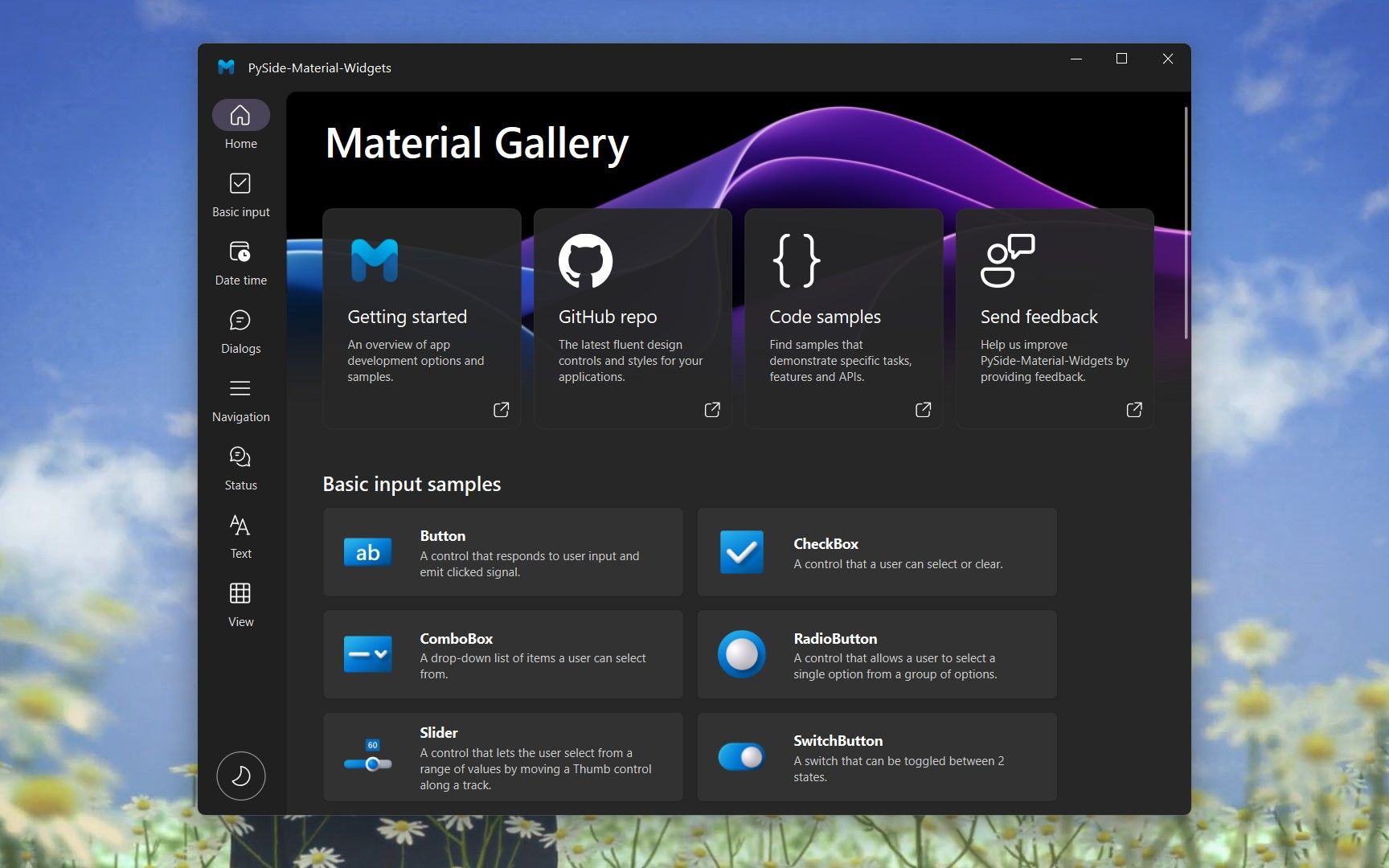Click the 'Code samples' card title
The image size is (1389, 868).
[825, 317]
